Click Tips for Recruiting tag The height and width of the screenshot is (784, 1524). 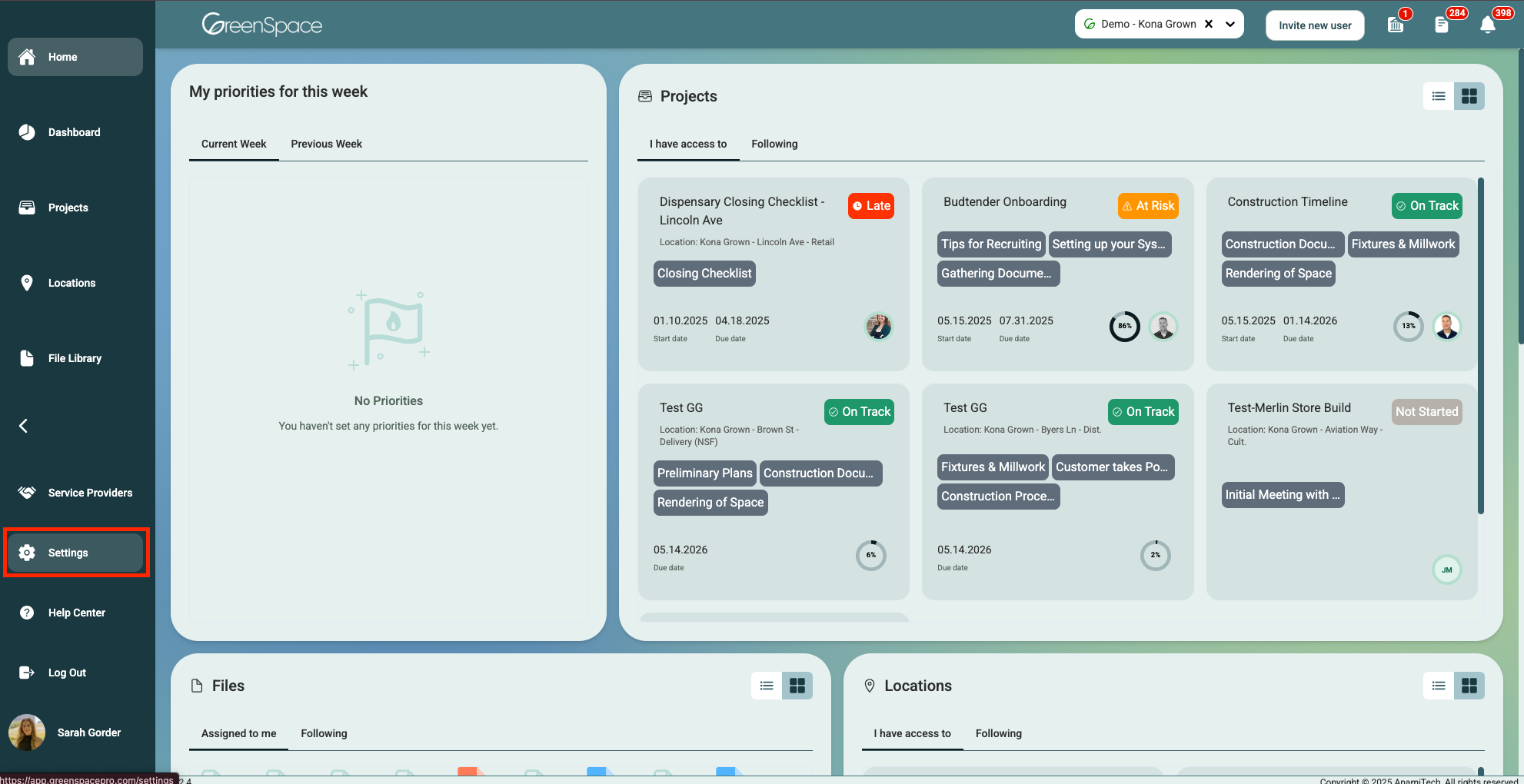[991, 244]
